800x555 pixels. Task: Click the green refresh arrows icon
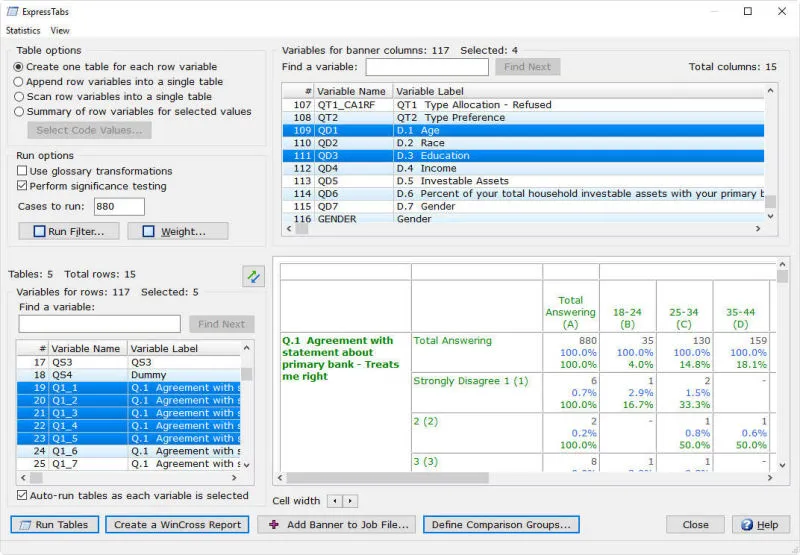(x=253, y=277)
